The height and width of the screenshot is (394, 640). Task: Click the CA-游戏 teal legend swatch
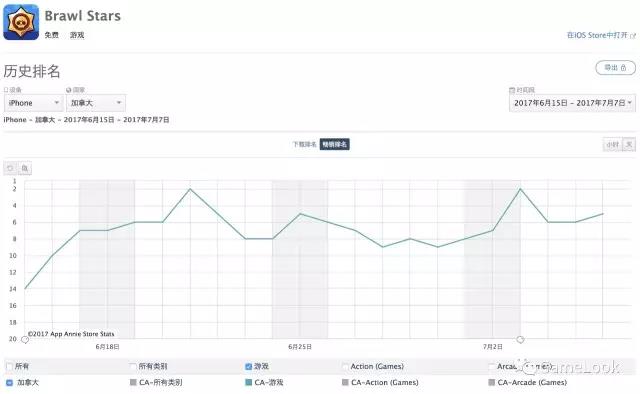coord(248,383)
